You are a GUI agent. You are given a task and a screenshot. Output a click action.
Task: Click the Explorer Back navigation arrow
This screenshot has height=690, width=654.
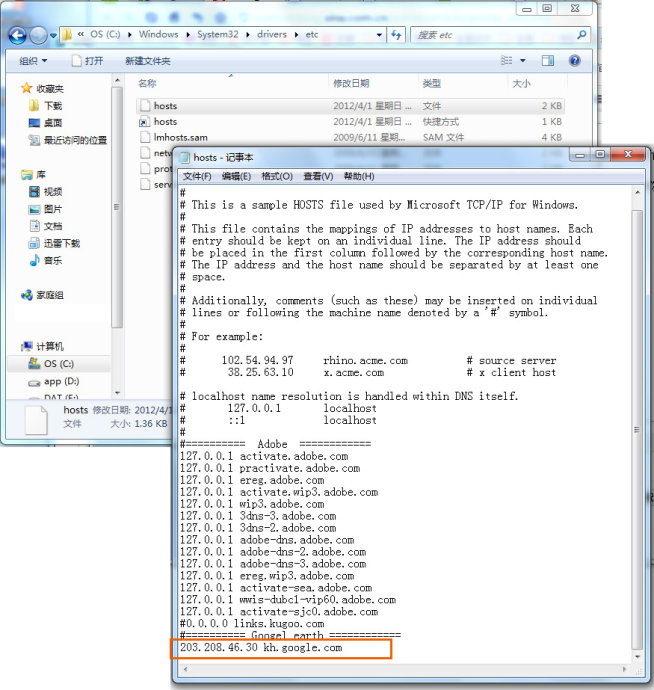[x=18, y=35]
